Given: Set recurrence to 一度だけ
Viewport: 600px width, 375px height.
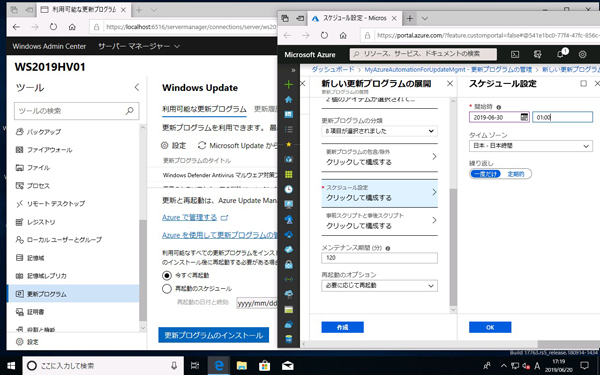Looking at the screenshot, I should 485,174.
